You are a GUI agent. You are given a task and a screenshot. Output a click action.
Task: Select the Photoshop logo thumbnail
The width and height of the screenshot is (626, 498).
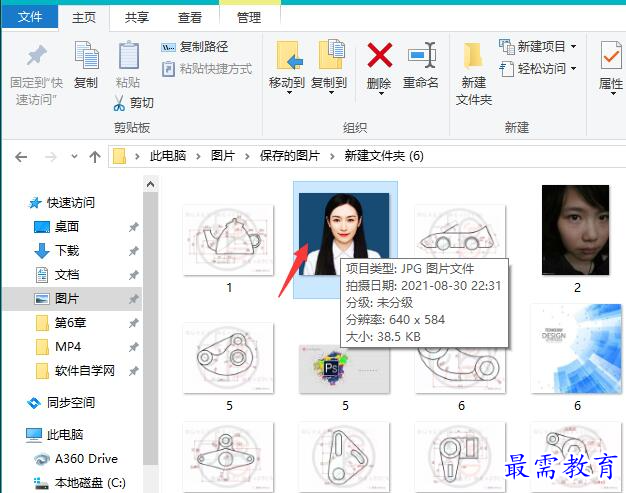pyautogui.click(x=344, y=369)
